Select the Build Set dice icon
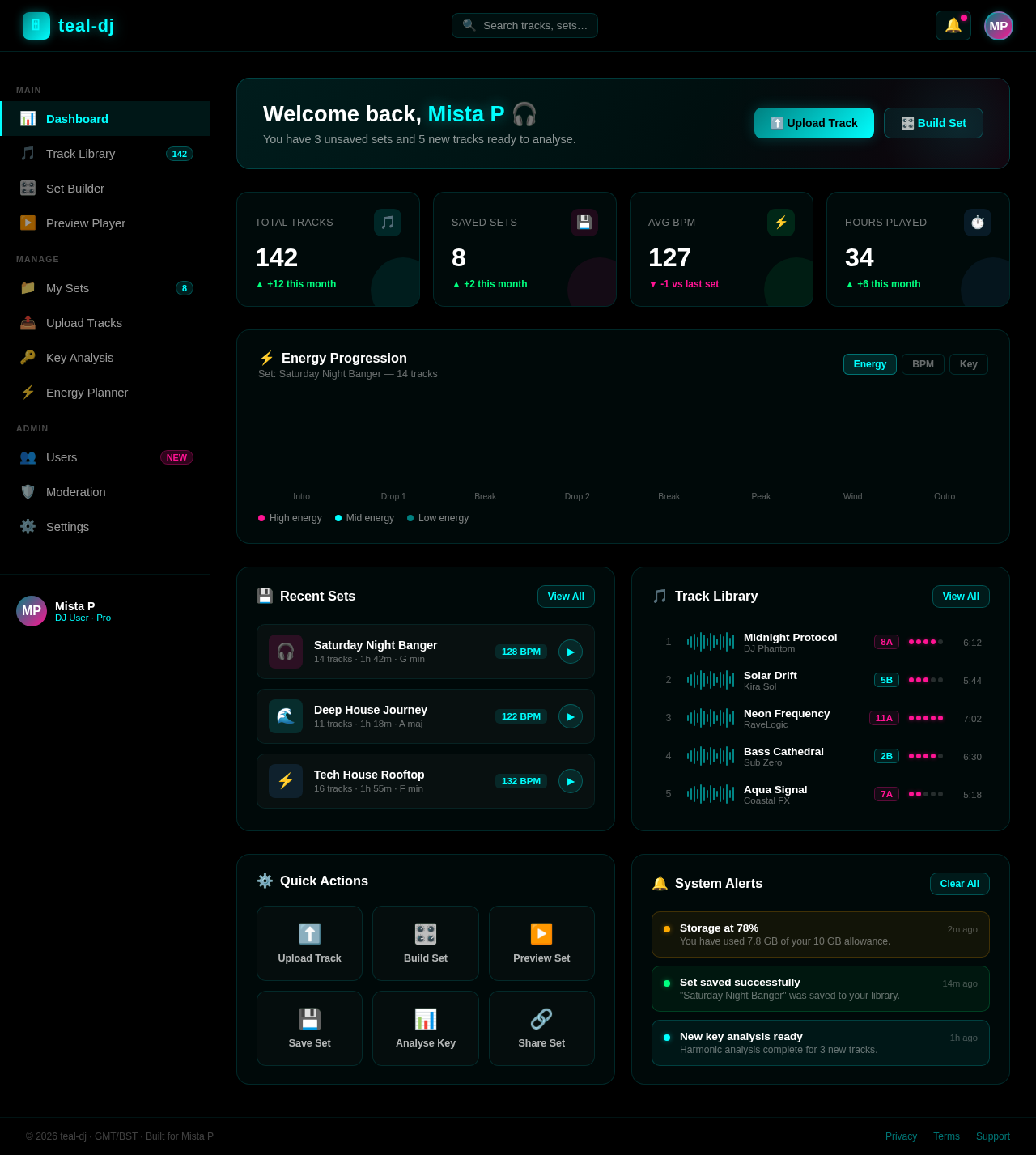Viewport: 1036px width, 1155px height. coord(425,934)
